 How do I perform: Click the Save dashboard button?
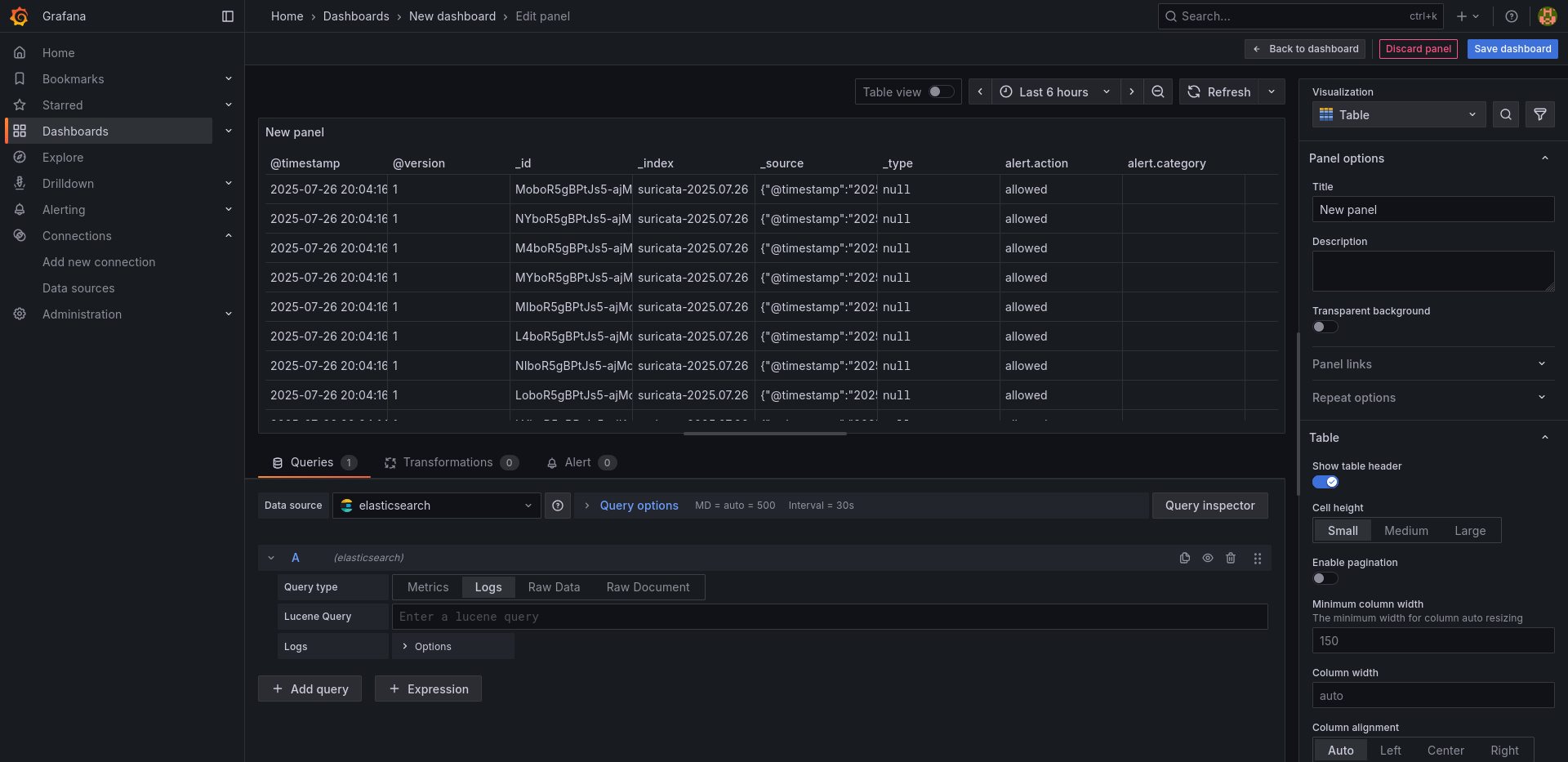tap(1512, 49)
